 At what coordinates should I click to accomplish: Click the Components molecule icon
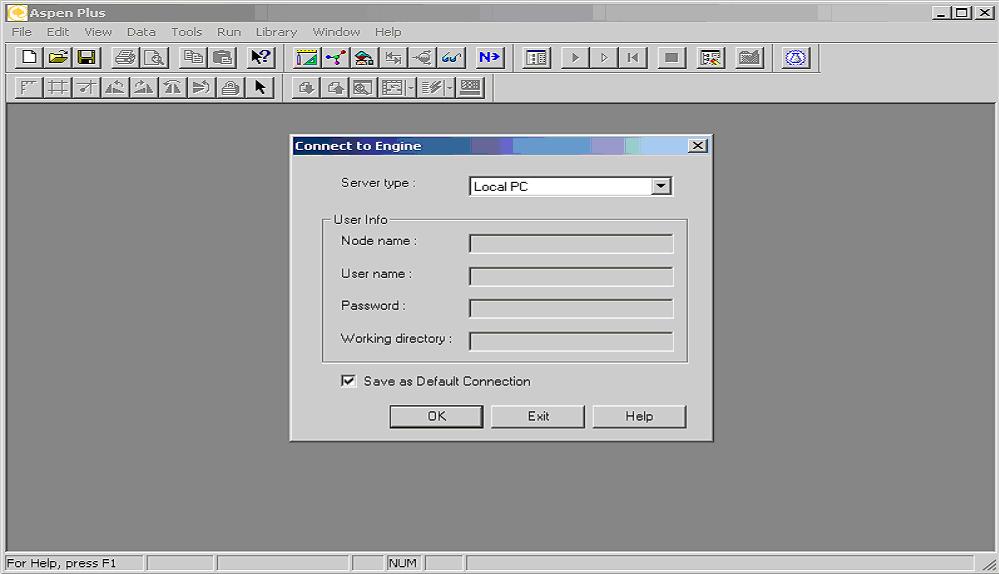[335, 58]
